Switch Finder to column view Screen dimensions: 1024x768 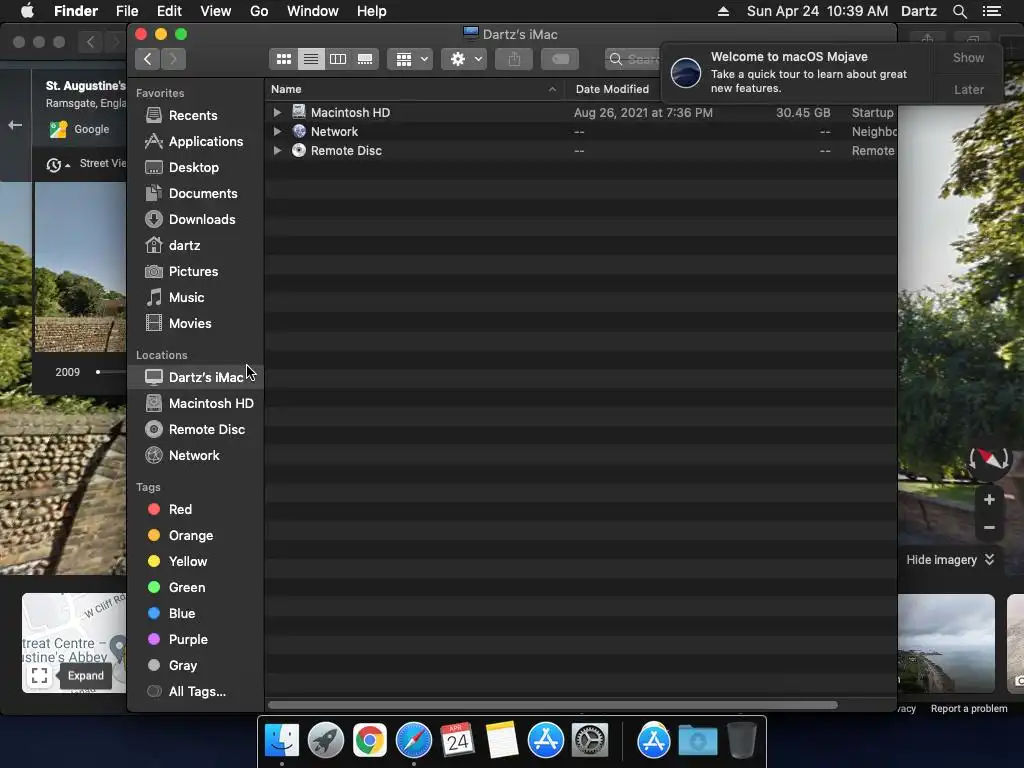click(x=338, y=59)
